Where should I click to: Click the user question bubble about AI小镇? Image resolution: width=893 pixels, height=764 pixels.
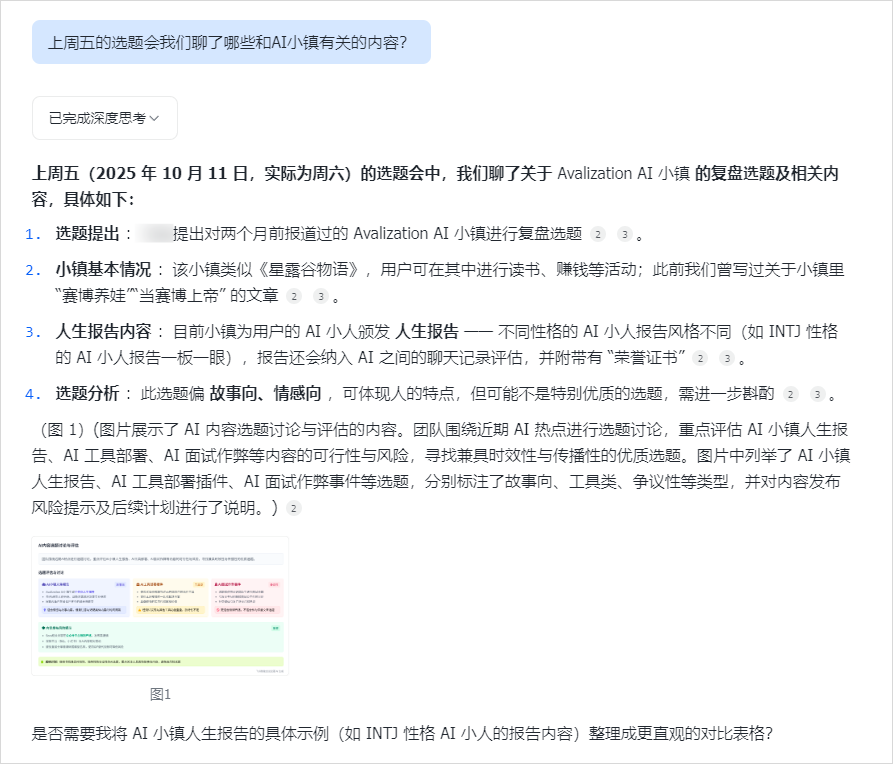pos(231,42)
